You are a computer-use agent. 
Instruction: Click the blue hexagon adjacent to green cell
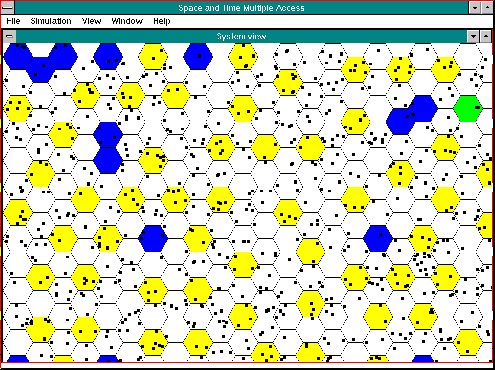point(423,108)
